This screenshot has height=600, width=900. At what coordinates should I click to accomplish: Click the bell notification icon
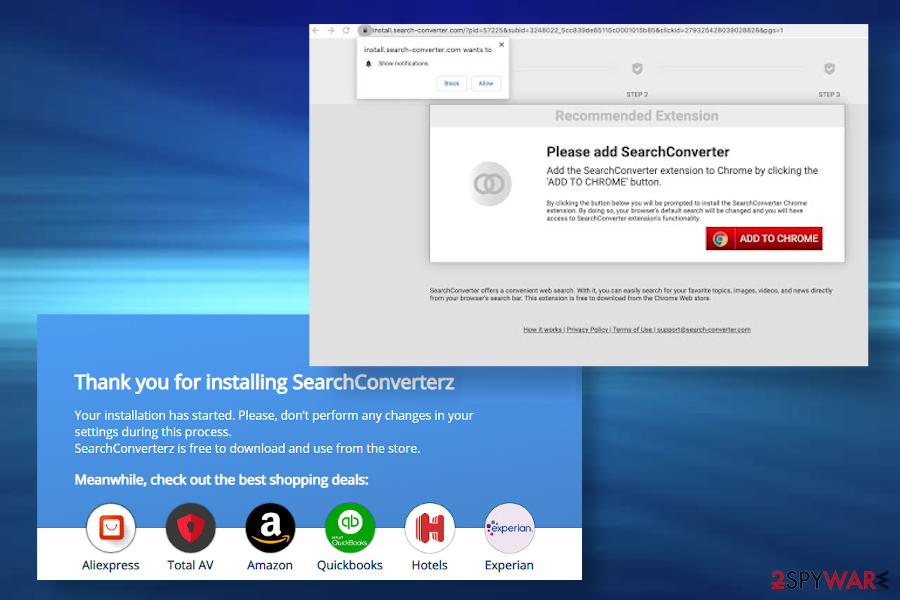point(368,64)
